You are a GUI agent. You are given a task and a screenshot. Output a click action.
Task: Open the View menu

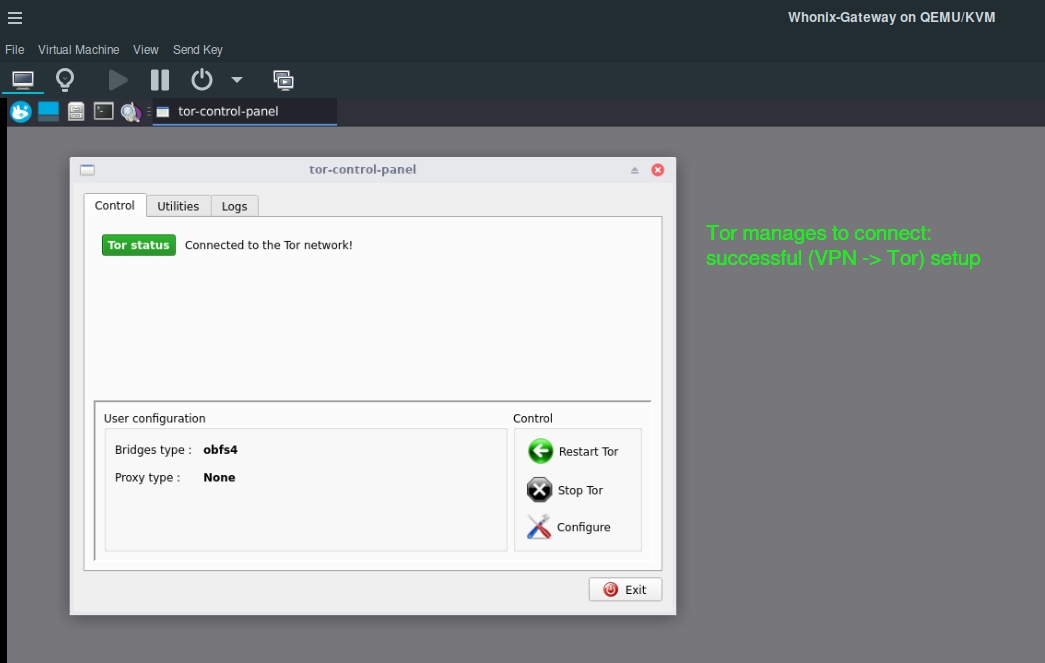[x=145, y=50]
